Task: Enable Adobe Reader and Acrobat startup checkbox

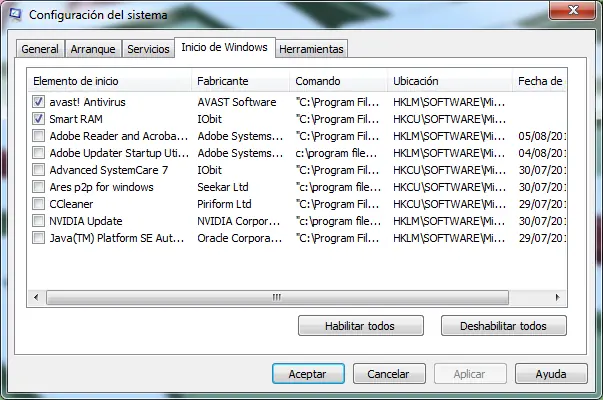Action: coord(38,136)
